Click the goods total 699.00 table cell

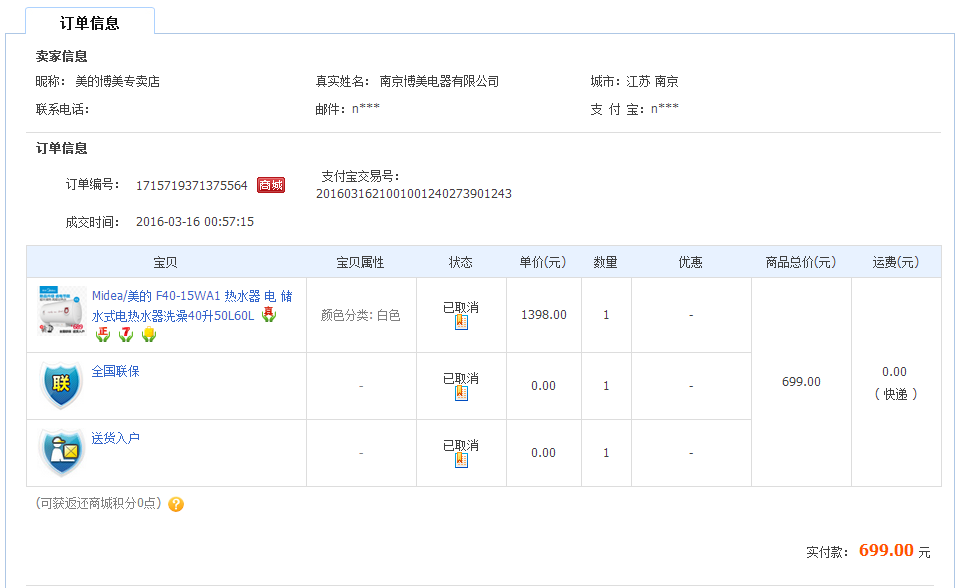click(x=801, y=381)
